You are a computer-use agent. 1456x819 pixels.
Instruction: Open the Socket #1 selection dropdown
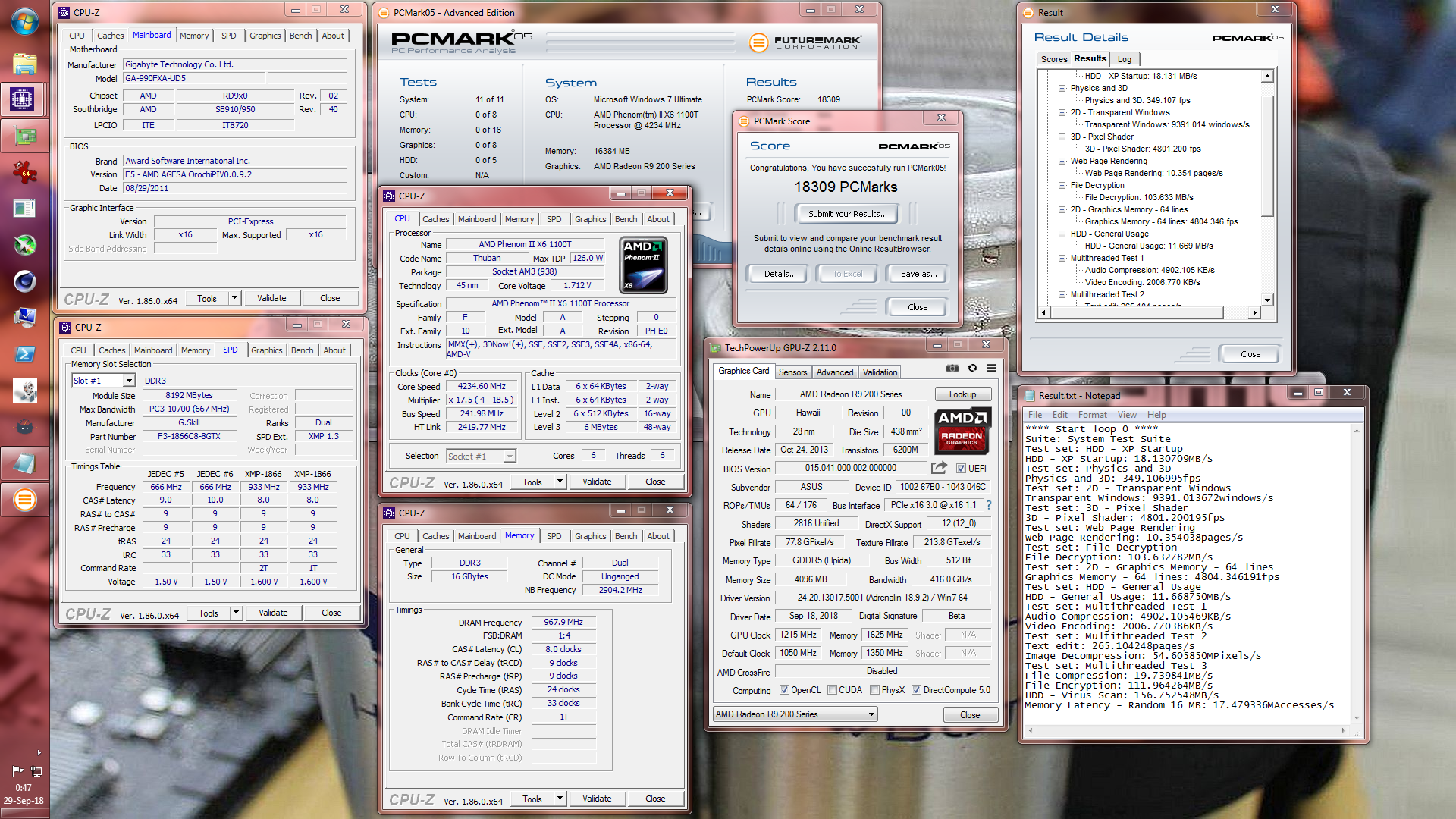510,456
